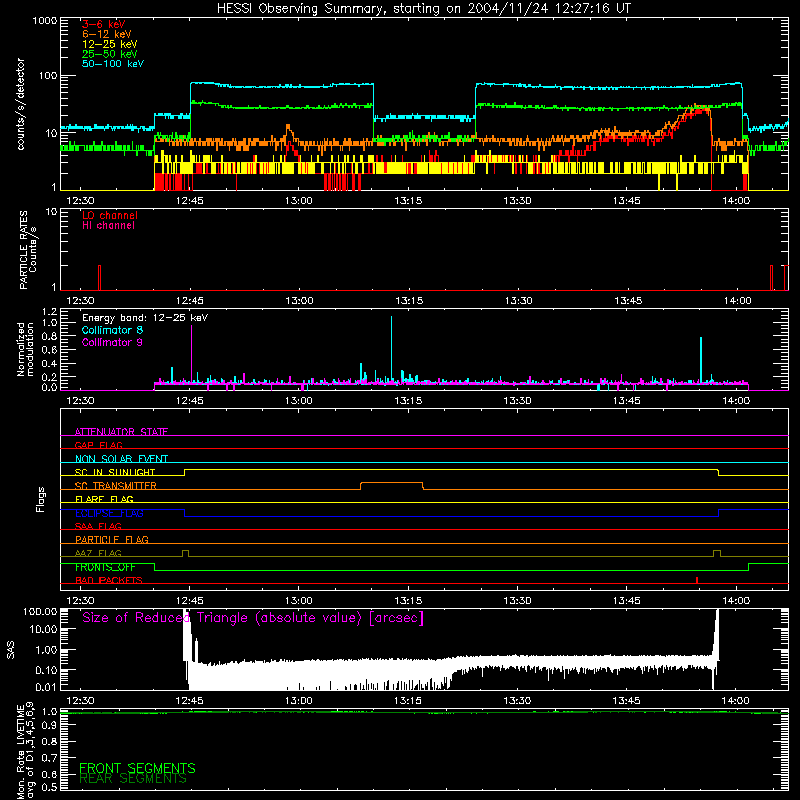The width and height of the screenshot is (800, 800).
Task: Select the 'REAR SEGMENTS' legend label
Action: click(x=133, y=779)
